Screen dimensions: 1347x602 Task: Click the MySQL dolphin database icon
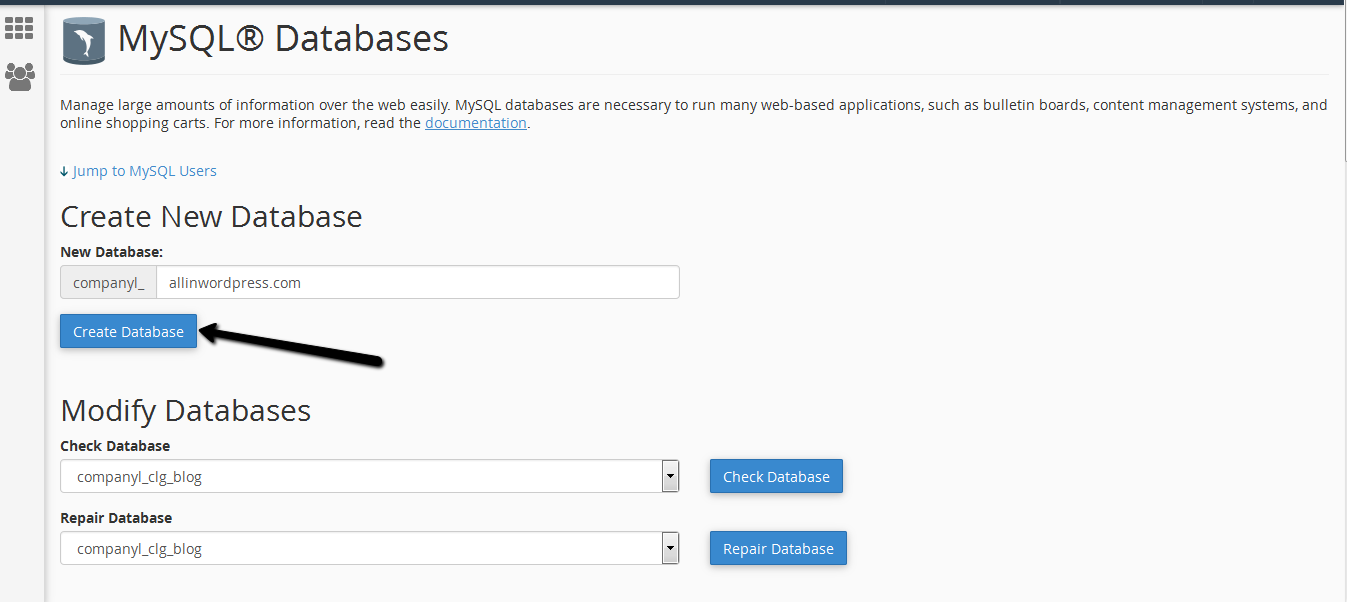pyautogui.click(x=84, y=41)
